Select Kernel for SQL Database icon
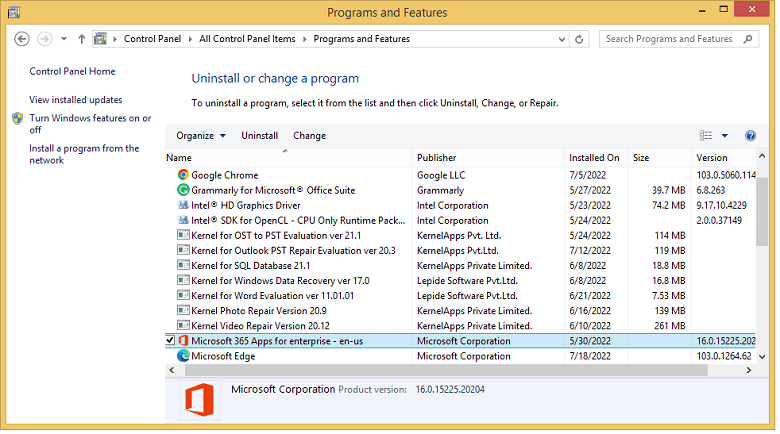 183,265
